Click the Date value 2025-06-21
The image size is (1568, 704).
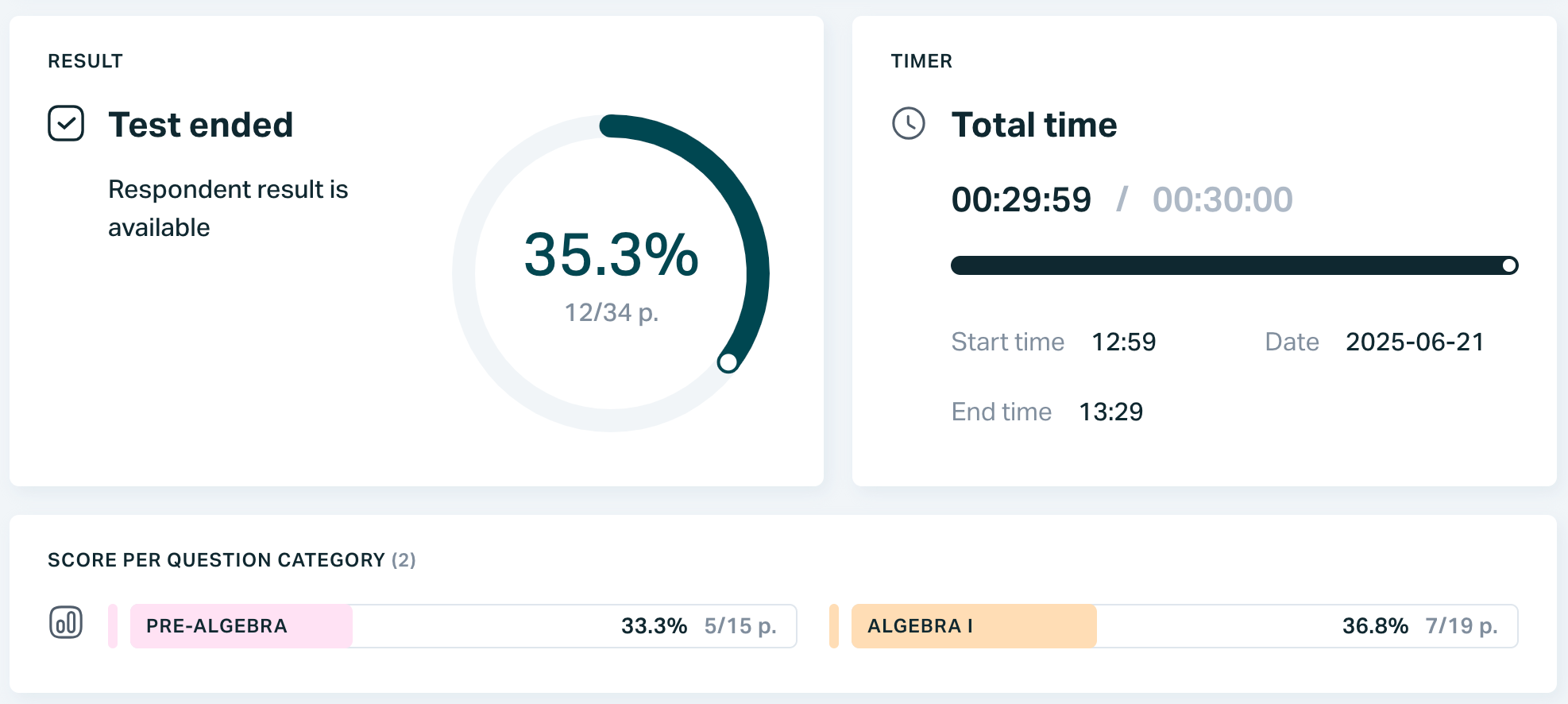(x=1414, y=342)
